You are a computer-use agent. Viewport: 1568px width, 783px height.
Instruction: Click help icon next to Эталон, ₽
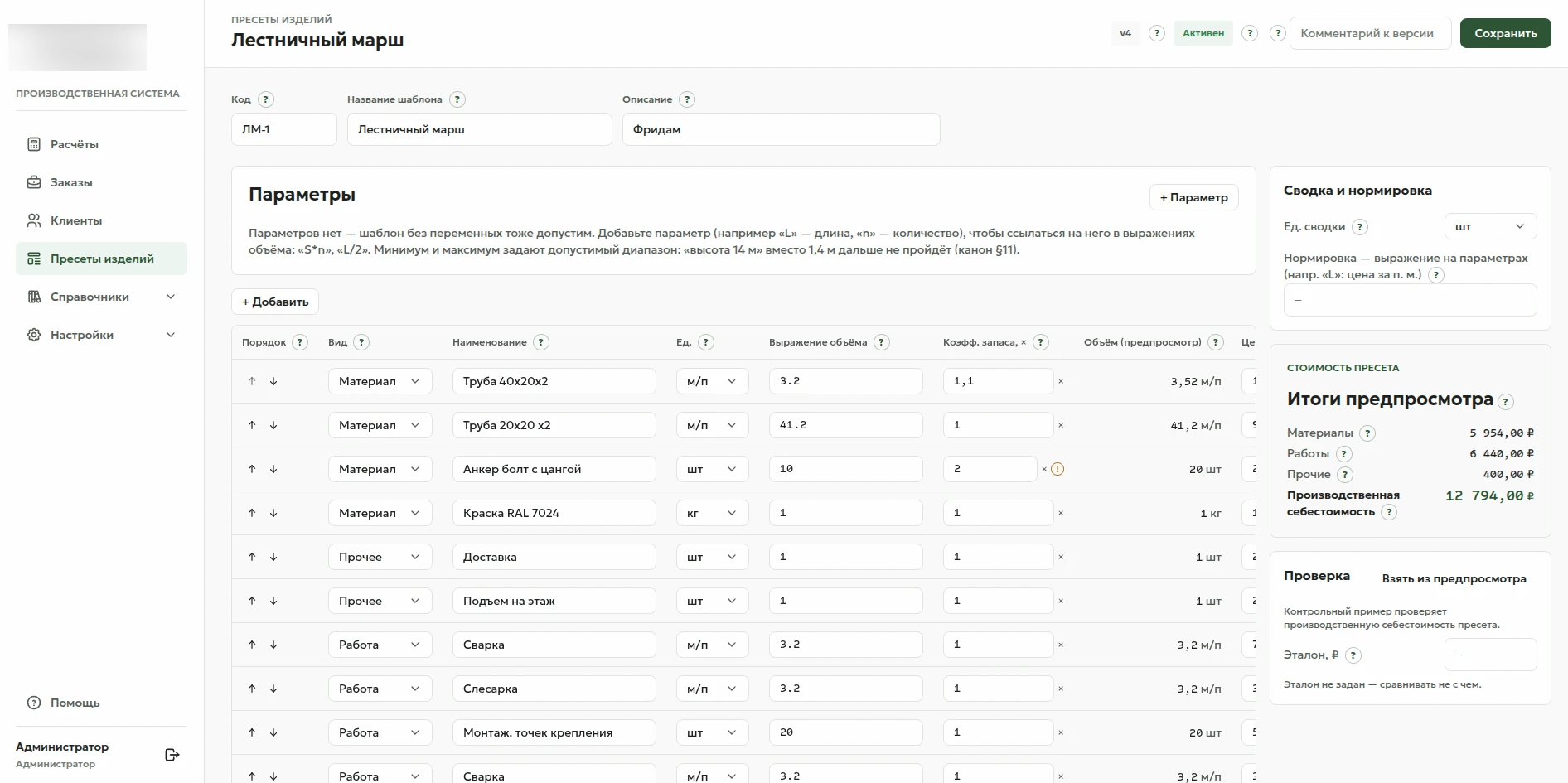coord(1353,655)
